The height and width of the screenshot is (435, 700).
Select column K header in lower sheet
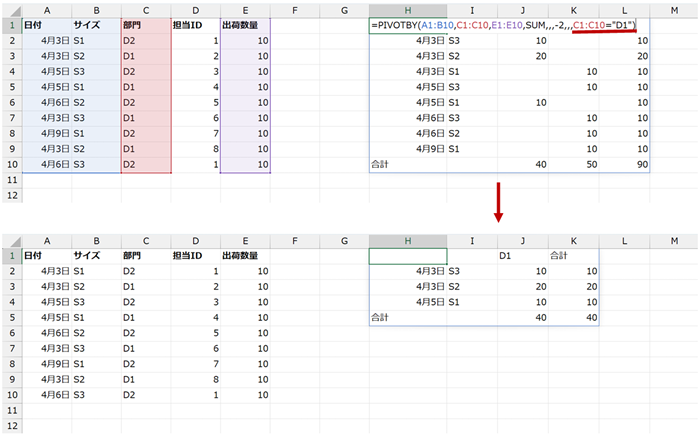(574, 241)
